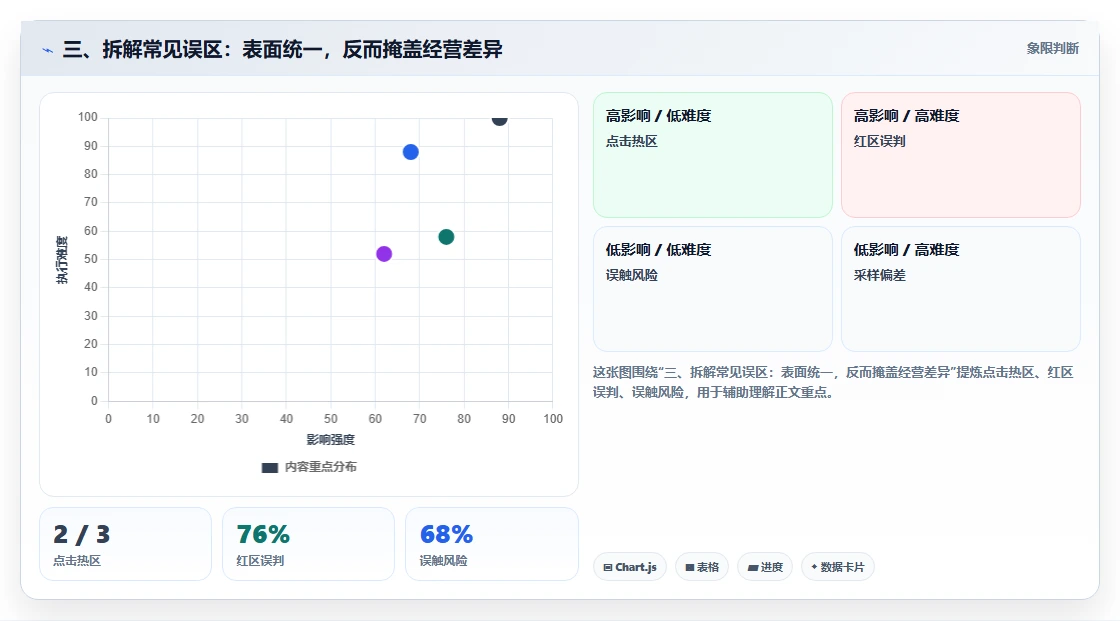Click 采样偏差 text in quadrant card
Image resolution: width=1120 pixels, height=621 pixels.
pos(879,275)
